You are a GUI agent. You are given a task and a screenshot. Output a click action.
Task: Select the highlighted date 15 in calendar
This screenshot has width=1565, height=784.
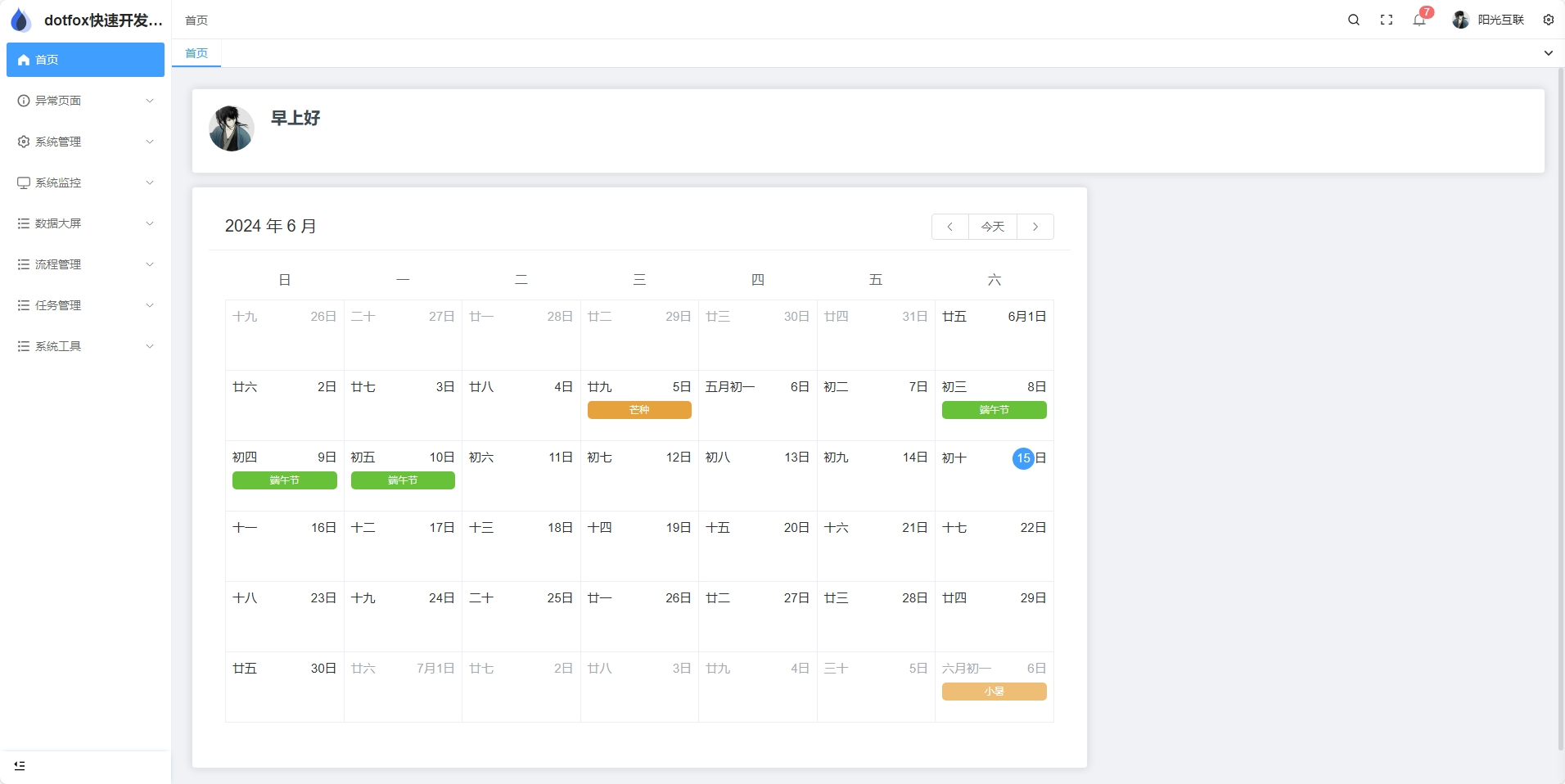pos(1023,458)
